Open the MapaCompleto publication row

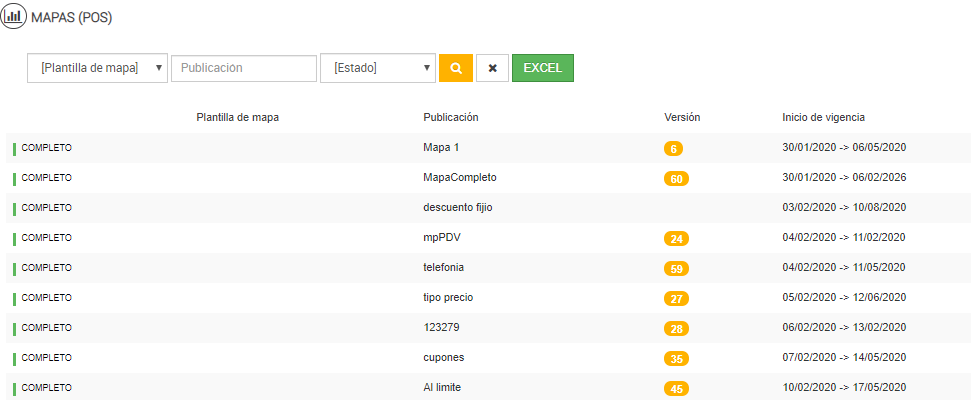pos(460,177)
